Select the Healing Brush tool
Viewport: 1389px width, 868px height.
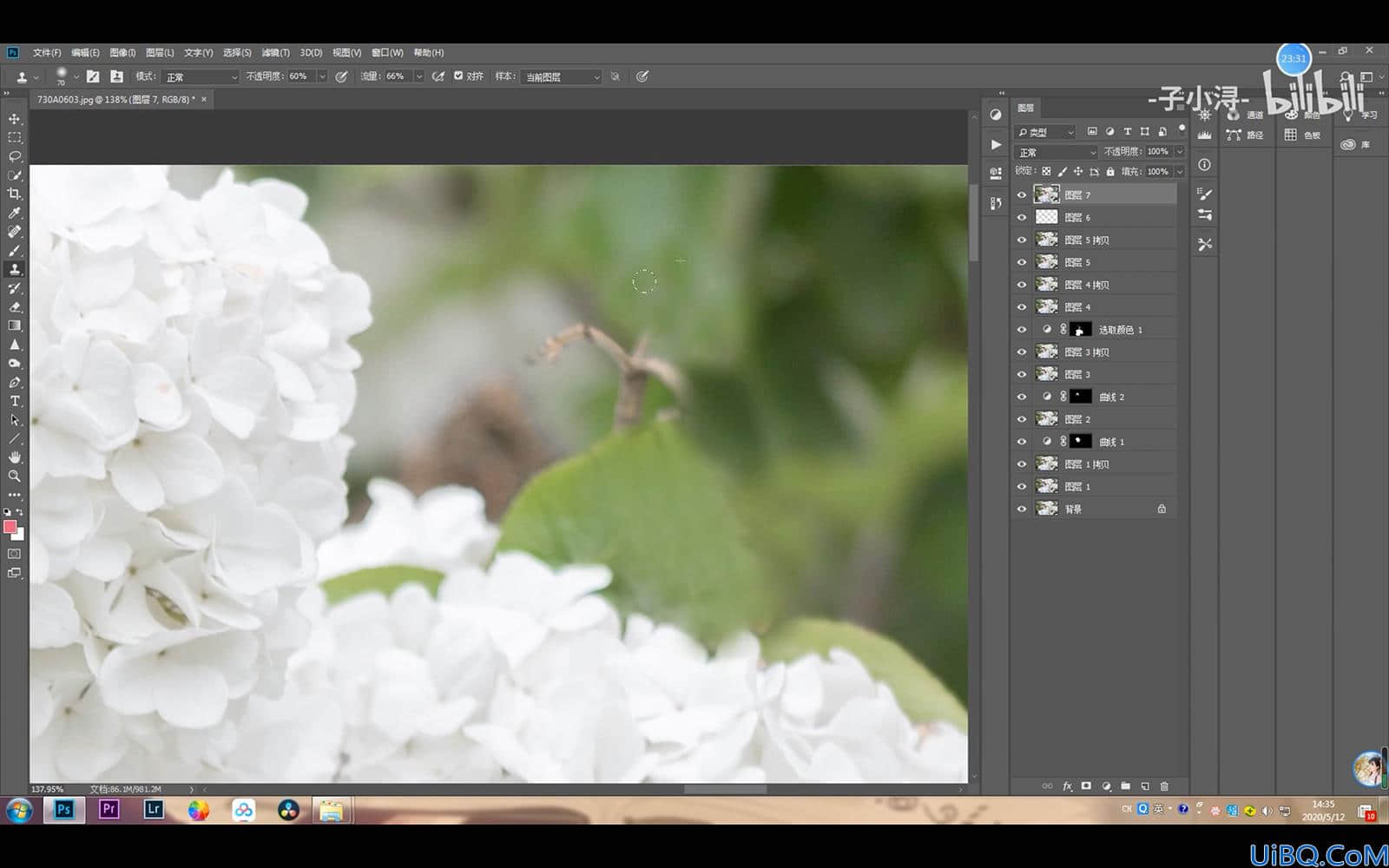pyautogui.click(x=15, y=232)
